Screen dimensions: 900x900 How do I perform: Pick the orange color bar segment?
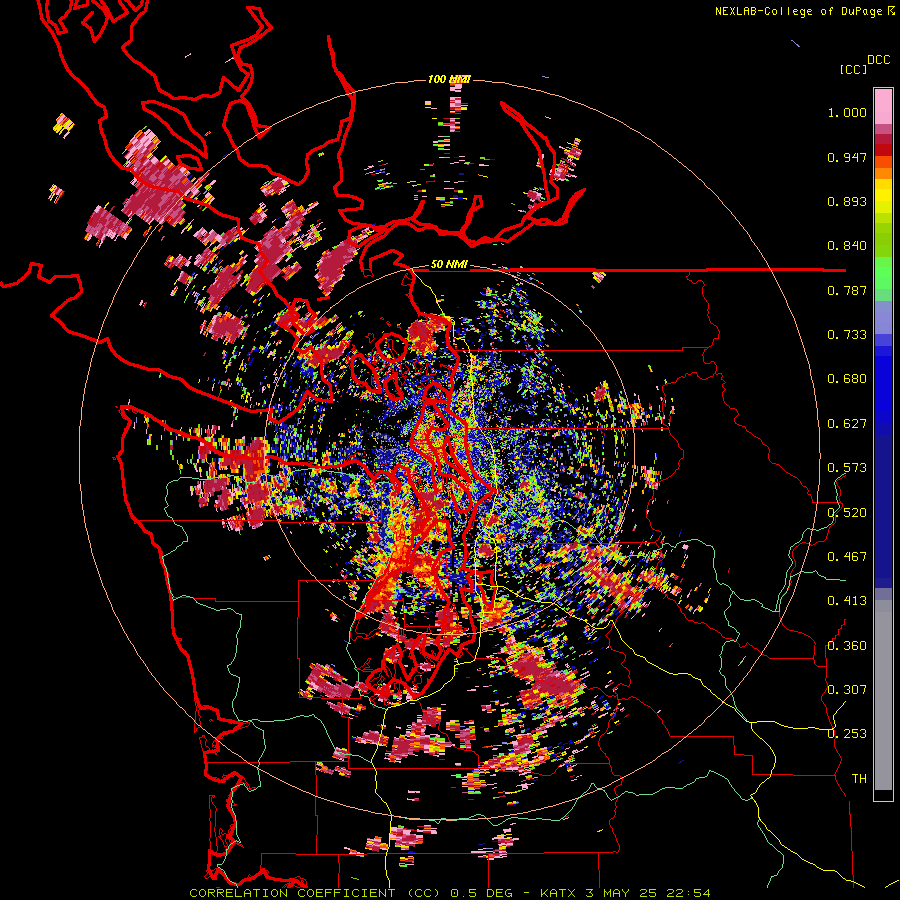(883, 173)
